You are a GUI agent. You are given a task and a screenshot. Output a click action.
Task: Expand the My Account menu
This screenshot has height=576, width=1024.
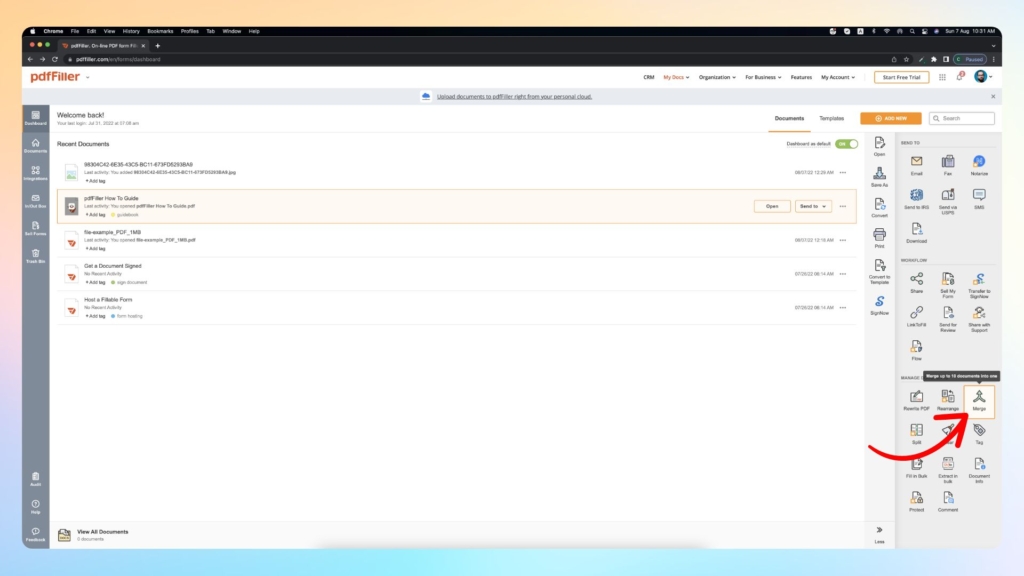click(837, 77)
